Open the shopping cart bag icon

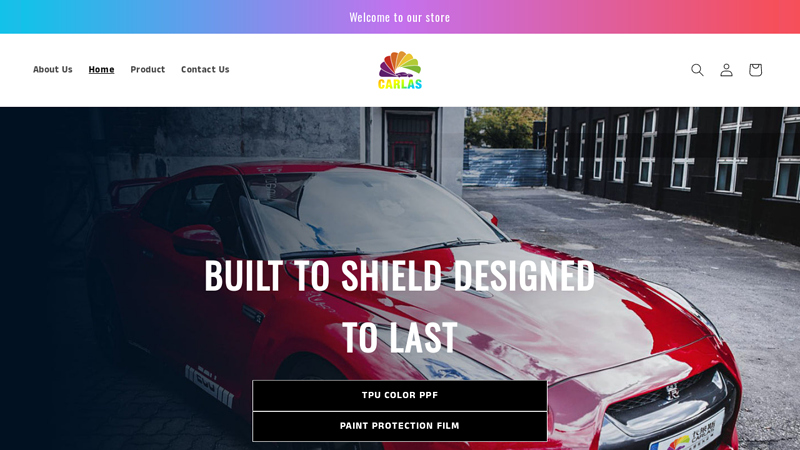755,70
